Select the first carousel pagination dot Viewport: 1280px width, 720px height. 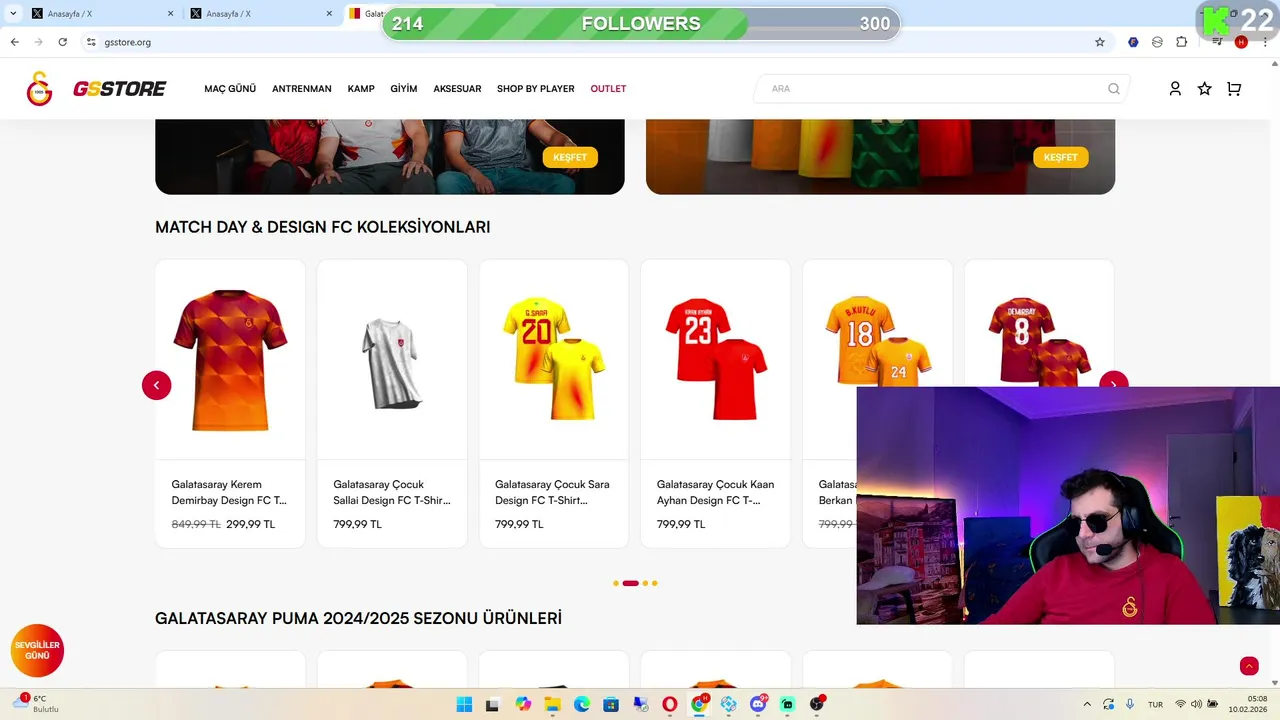click(616, 583)
